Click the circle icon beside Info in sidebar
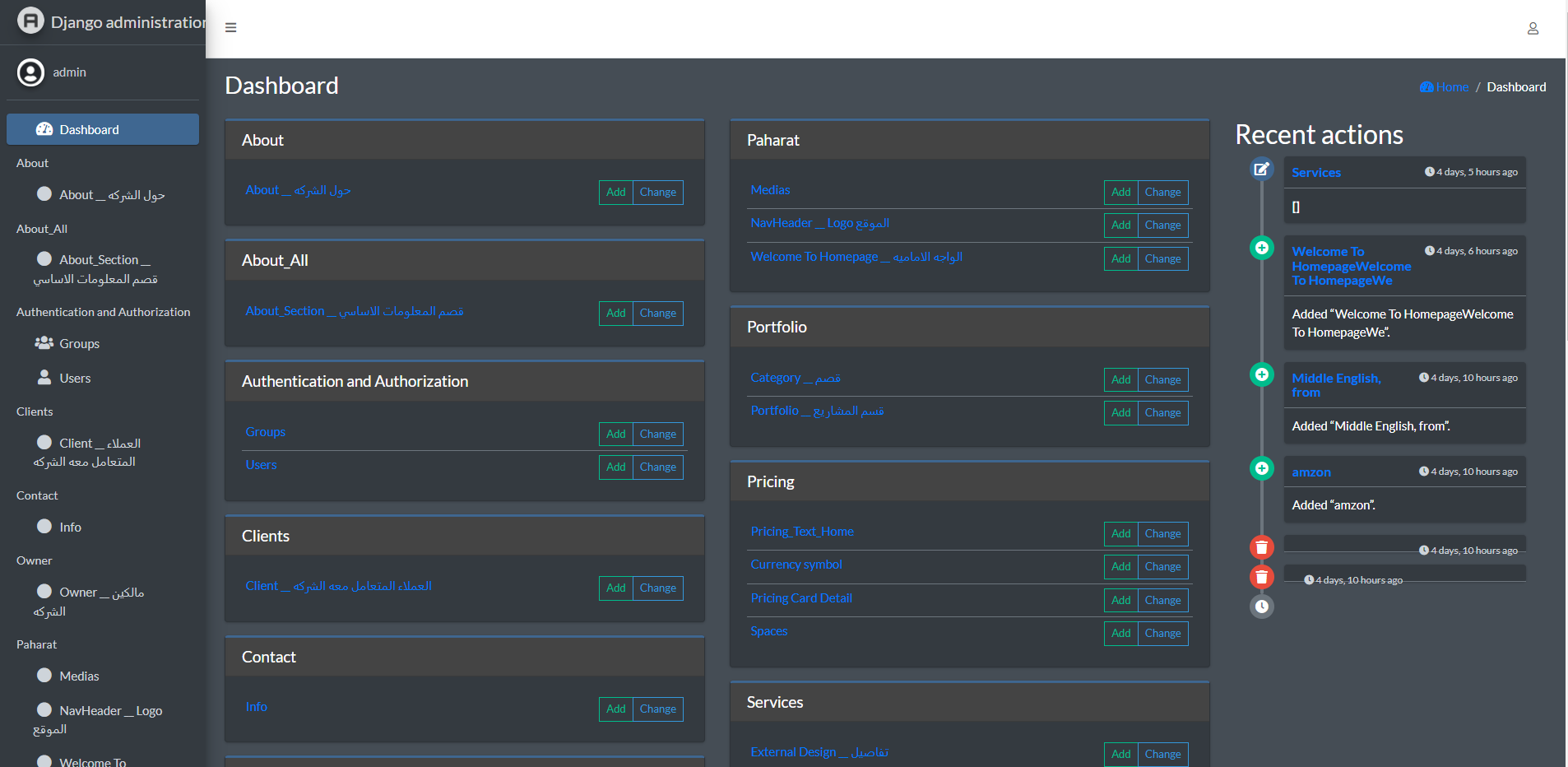Image resolution: width=1568 pixels, height=767 pixels. pos(44,527)
